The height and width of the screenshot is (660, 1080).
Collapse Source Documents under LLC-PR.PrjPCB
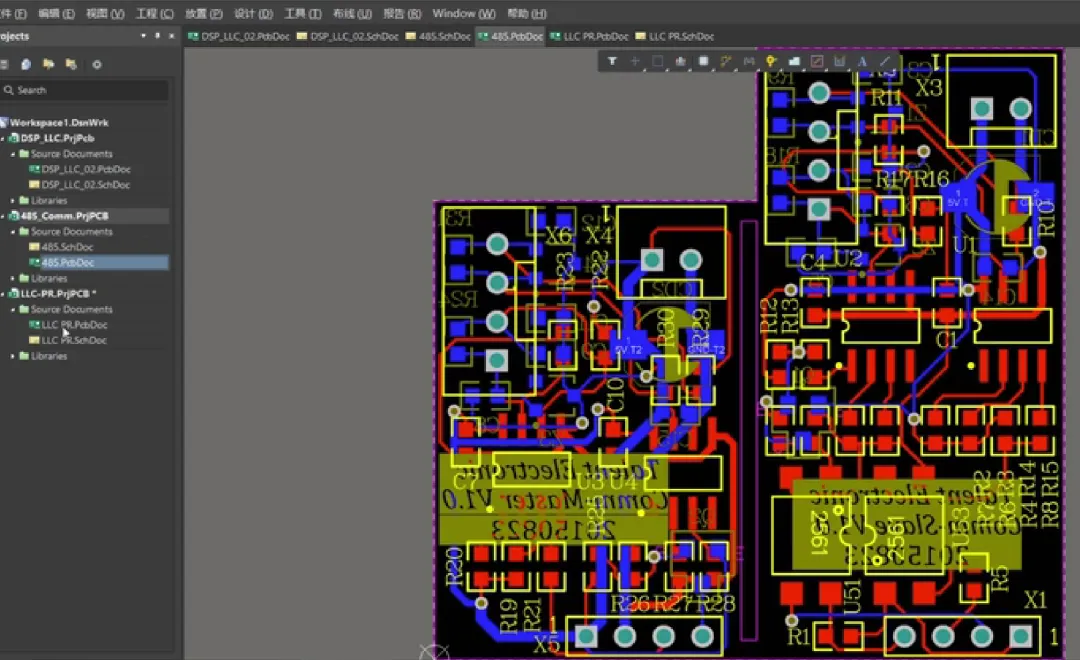pyautogui.click(x=13, y=309)
